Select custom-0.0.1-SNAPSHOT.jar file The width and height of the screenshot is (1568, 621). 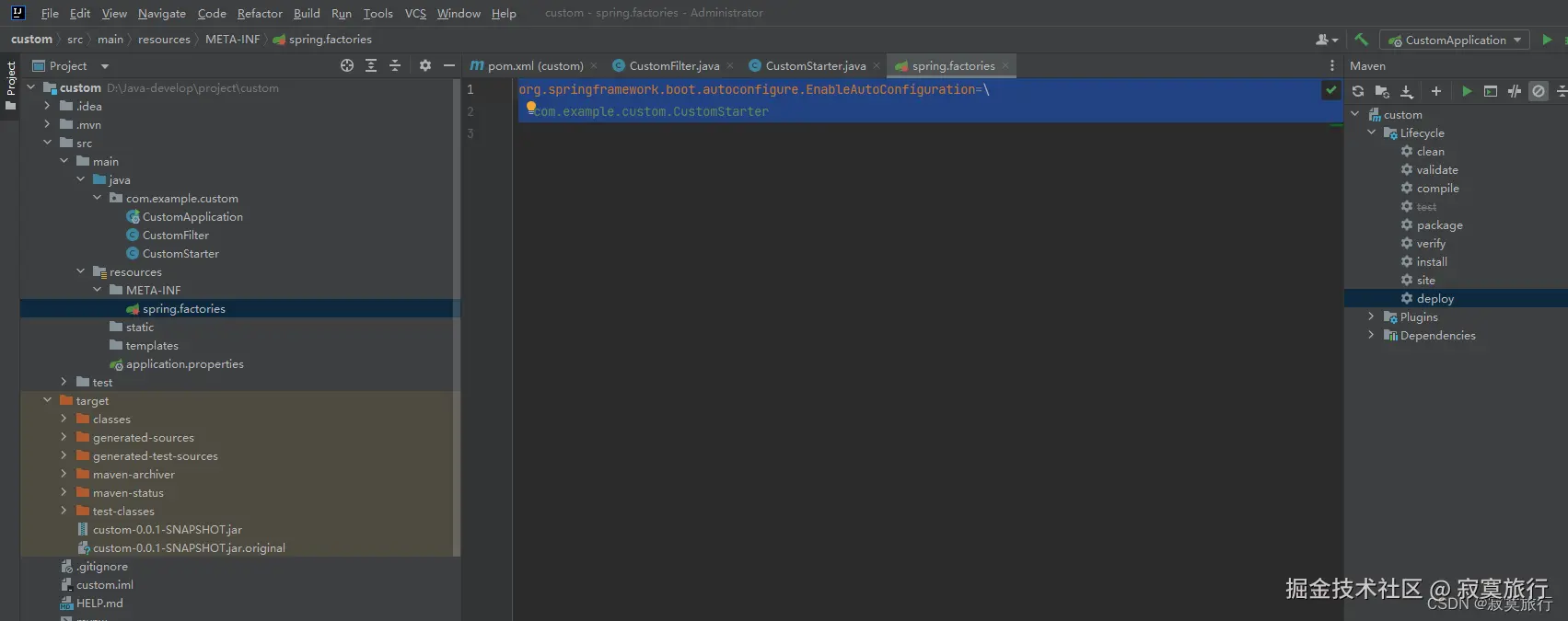pos(167,529)
